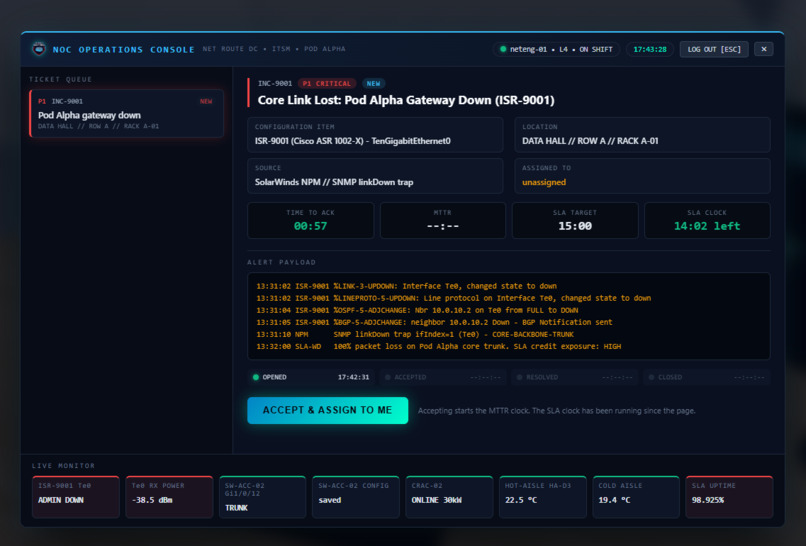Click the SW-ACC-02 Gi1/0/12 TRUNK card
806x546 pixels.
click(x=263, y=497)
